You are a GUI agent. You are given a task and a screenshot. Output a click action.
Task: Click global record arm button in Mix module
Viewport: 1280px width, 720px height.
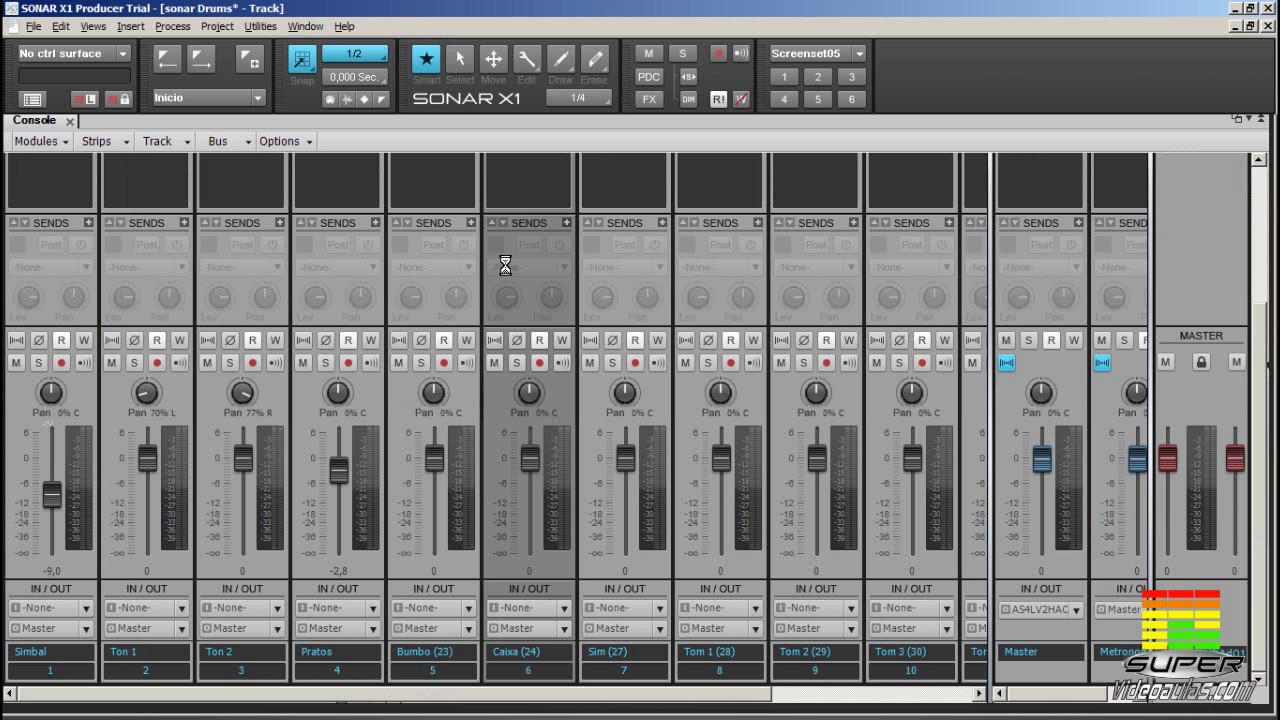(x=718, y=54)
